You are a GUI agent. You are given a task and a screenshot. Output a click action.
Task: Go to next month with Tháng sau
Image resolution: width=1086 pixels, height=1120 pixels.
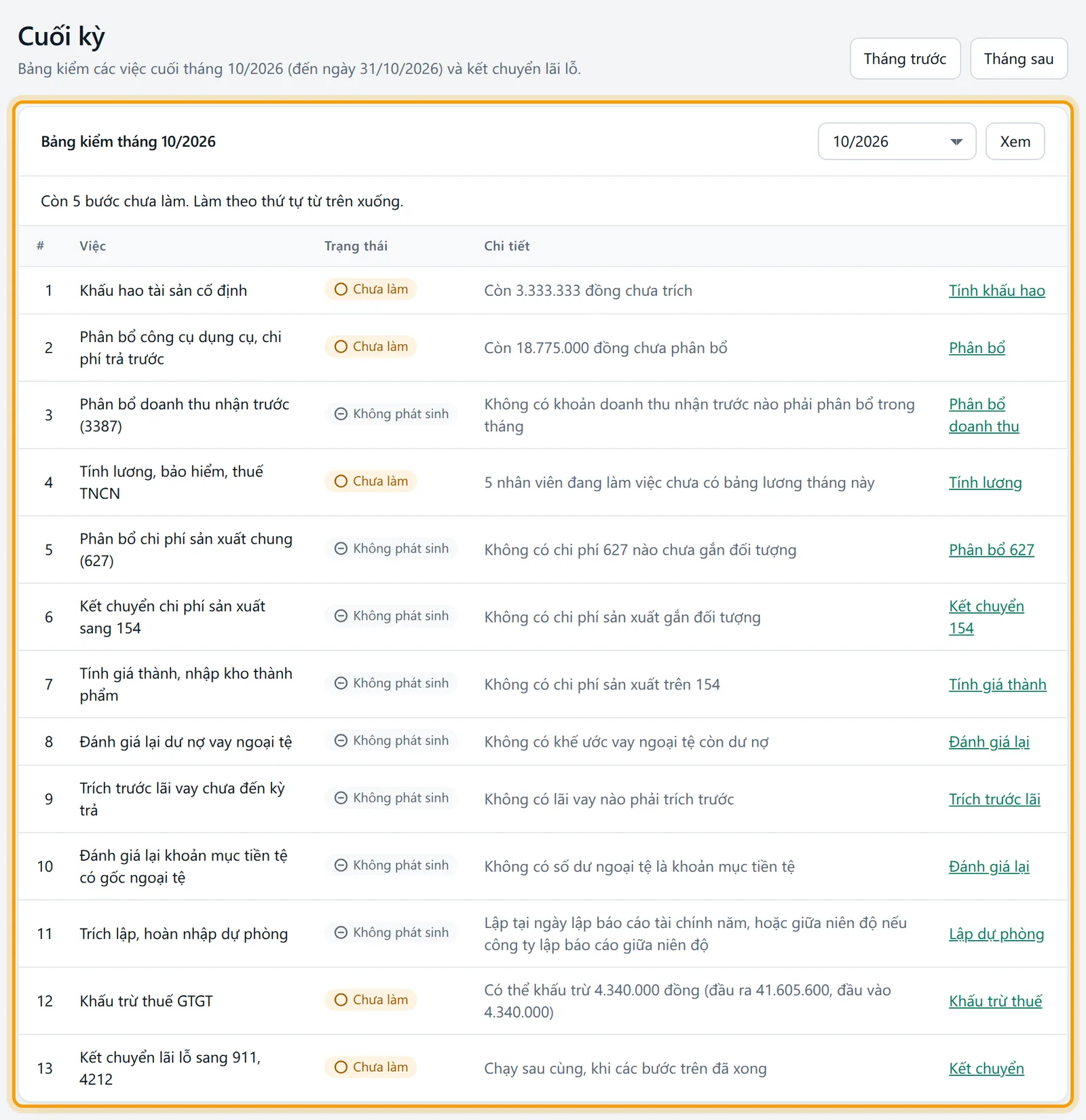click(1019, 59)
